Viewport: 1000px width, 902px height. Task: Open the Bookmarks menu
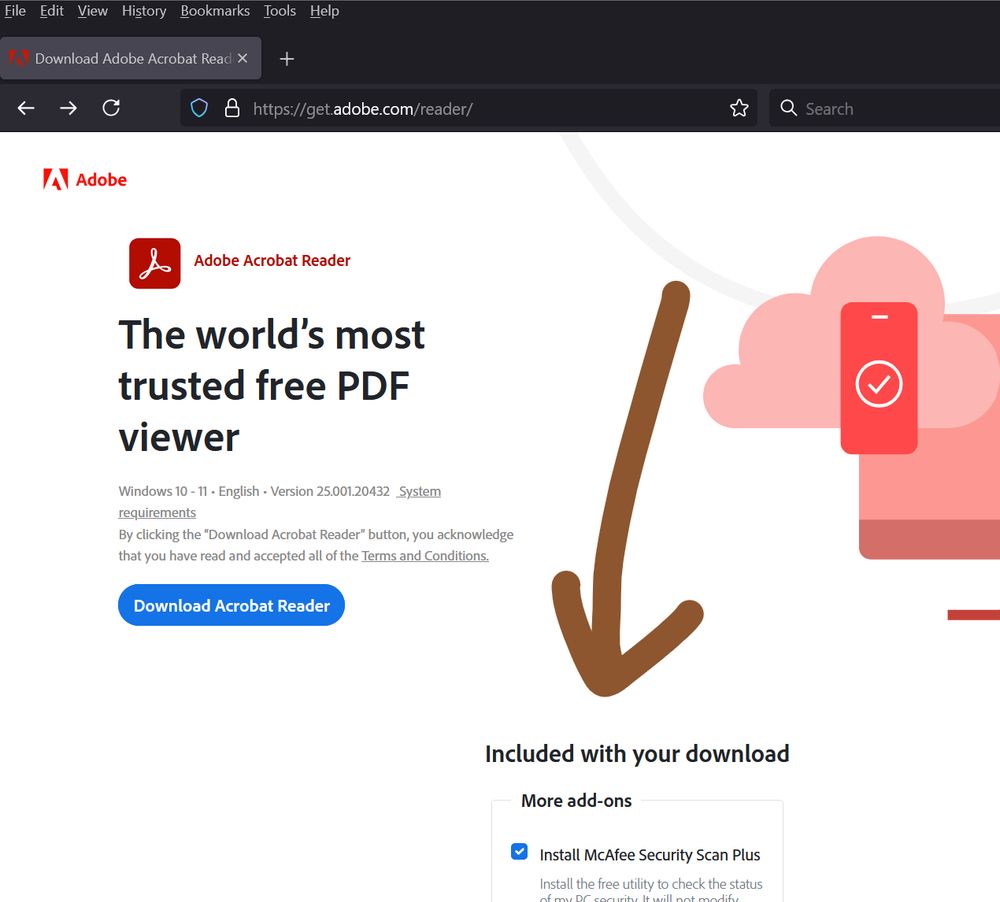coord(215,11)
